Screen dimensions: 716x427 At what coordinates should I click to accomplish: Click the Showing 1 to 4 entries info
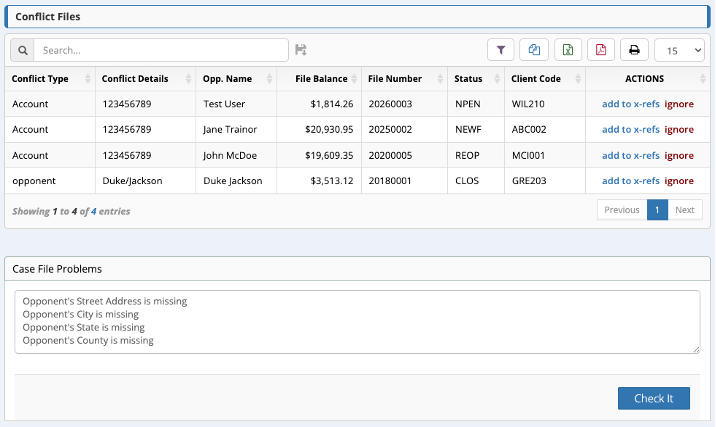click(x=71, y=211)
